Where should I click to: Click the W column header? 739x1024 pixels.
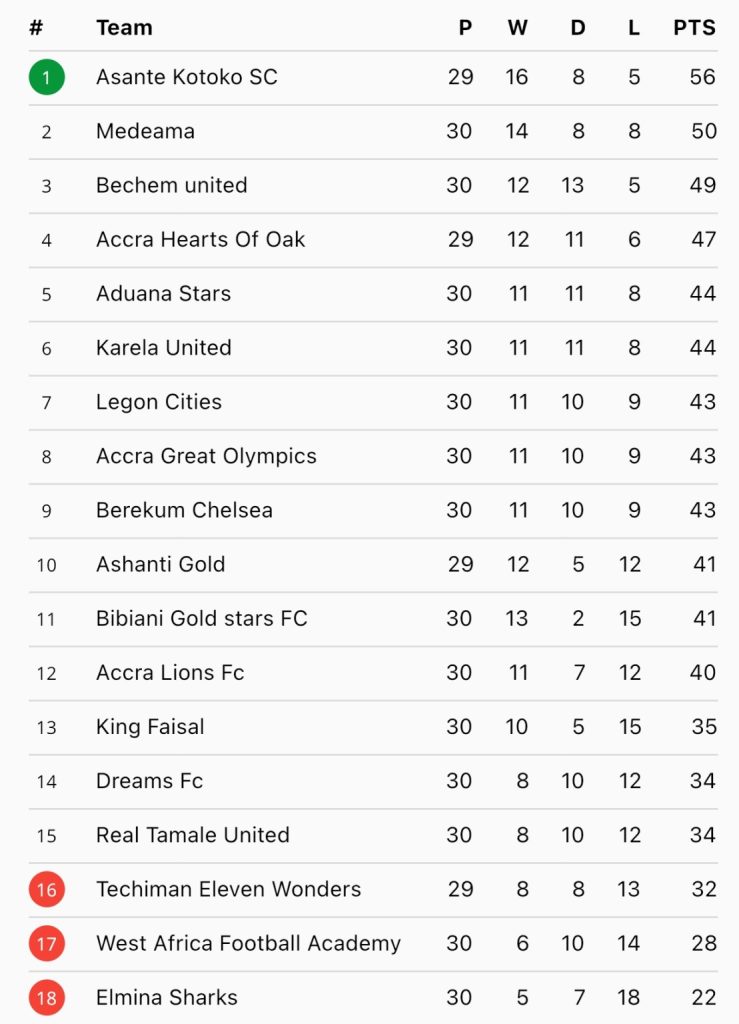[x=518, y=27]
